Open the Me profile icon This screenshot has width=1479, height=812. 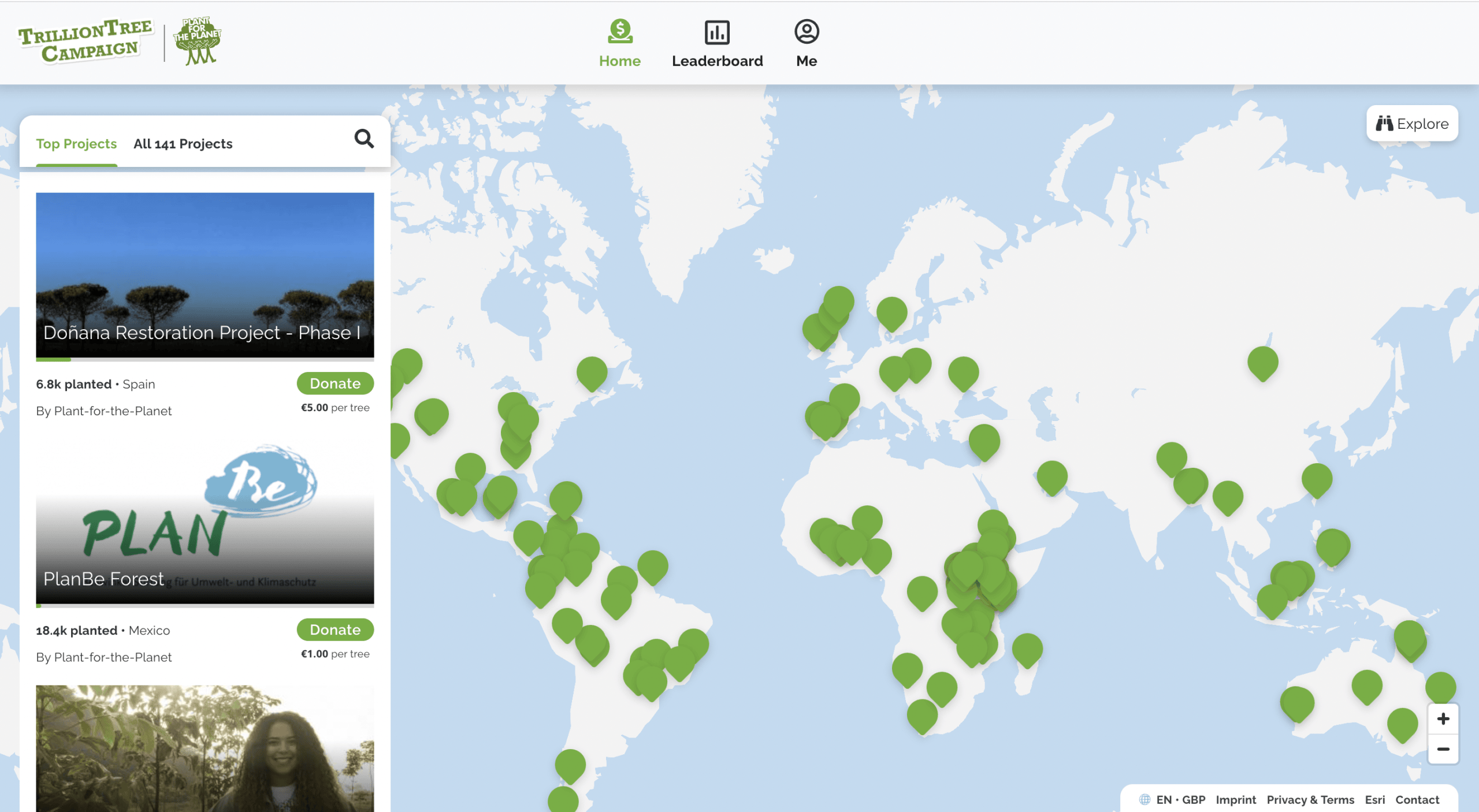[x=807, y=32]
